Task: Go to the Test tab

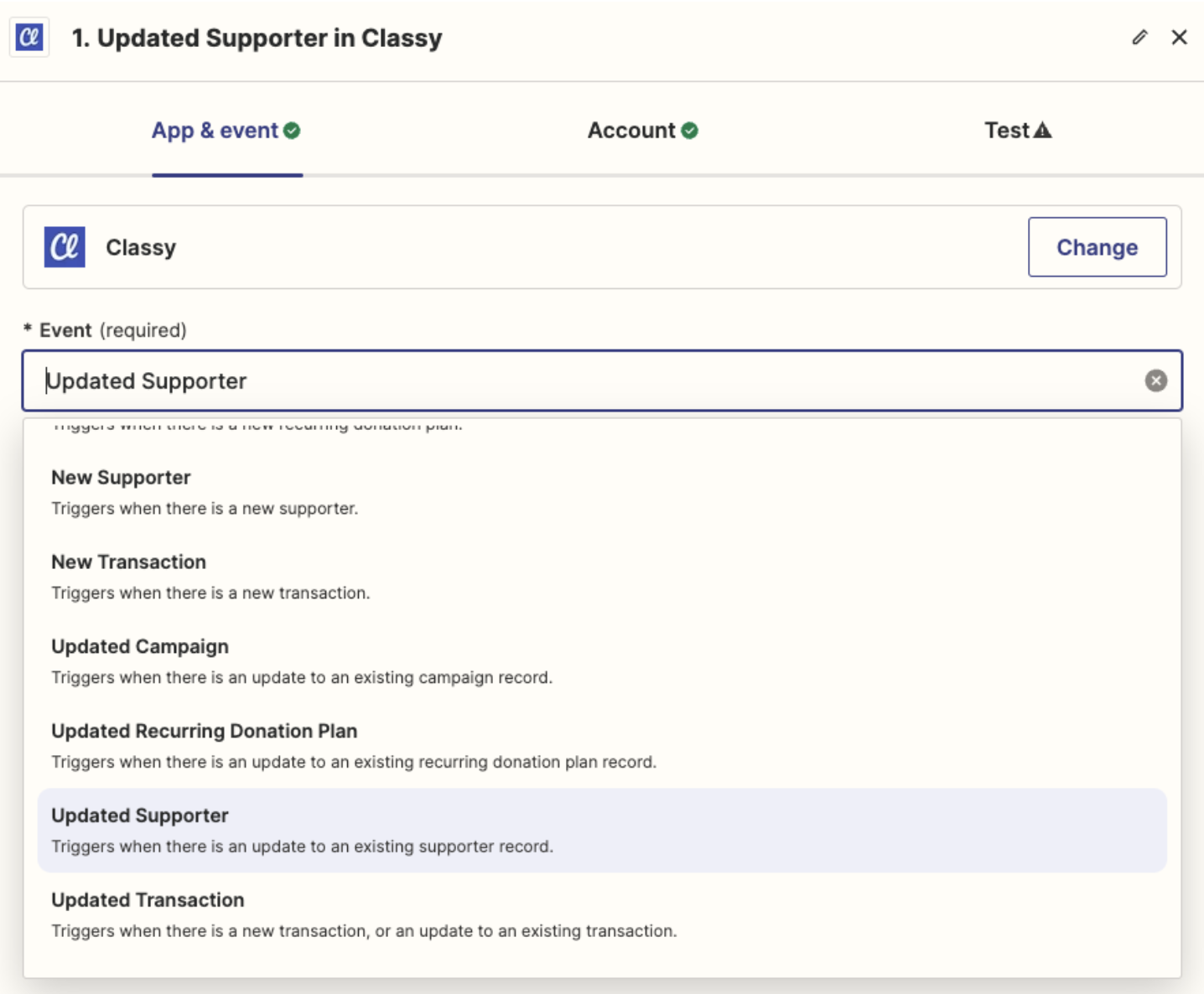Action: [x=1017, y=131]
